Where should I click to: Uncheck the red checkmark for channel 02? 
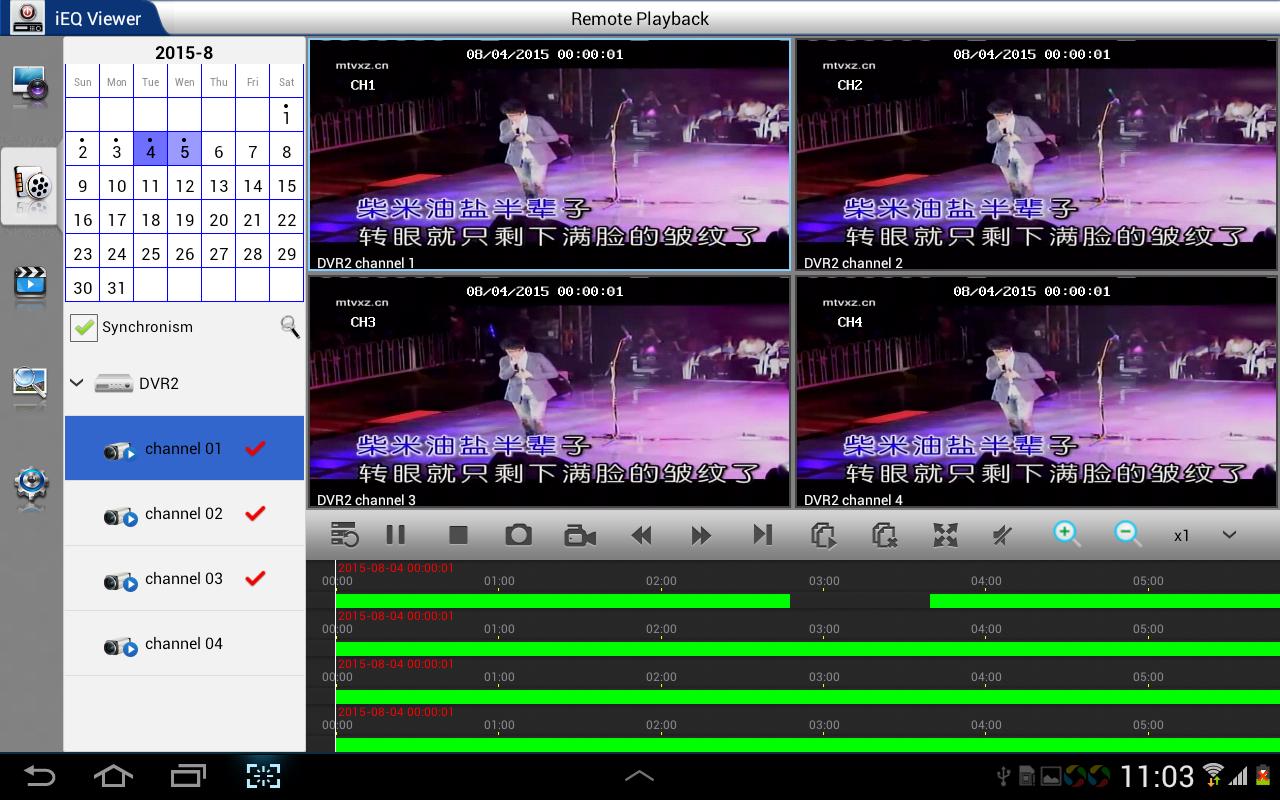tap(256, 513)
